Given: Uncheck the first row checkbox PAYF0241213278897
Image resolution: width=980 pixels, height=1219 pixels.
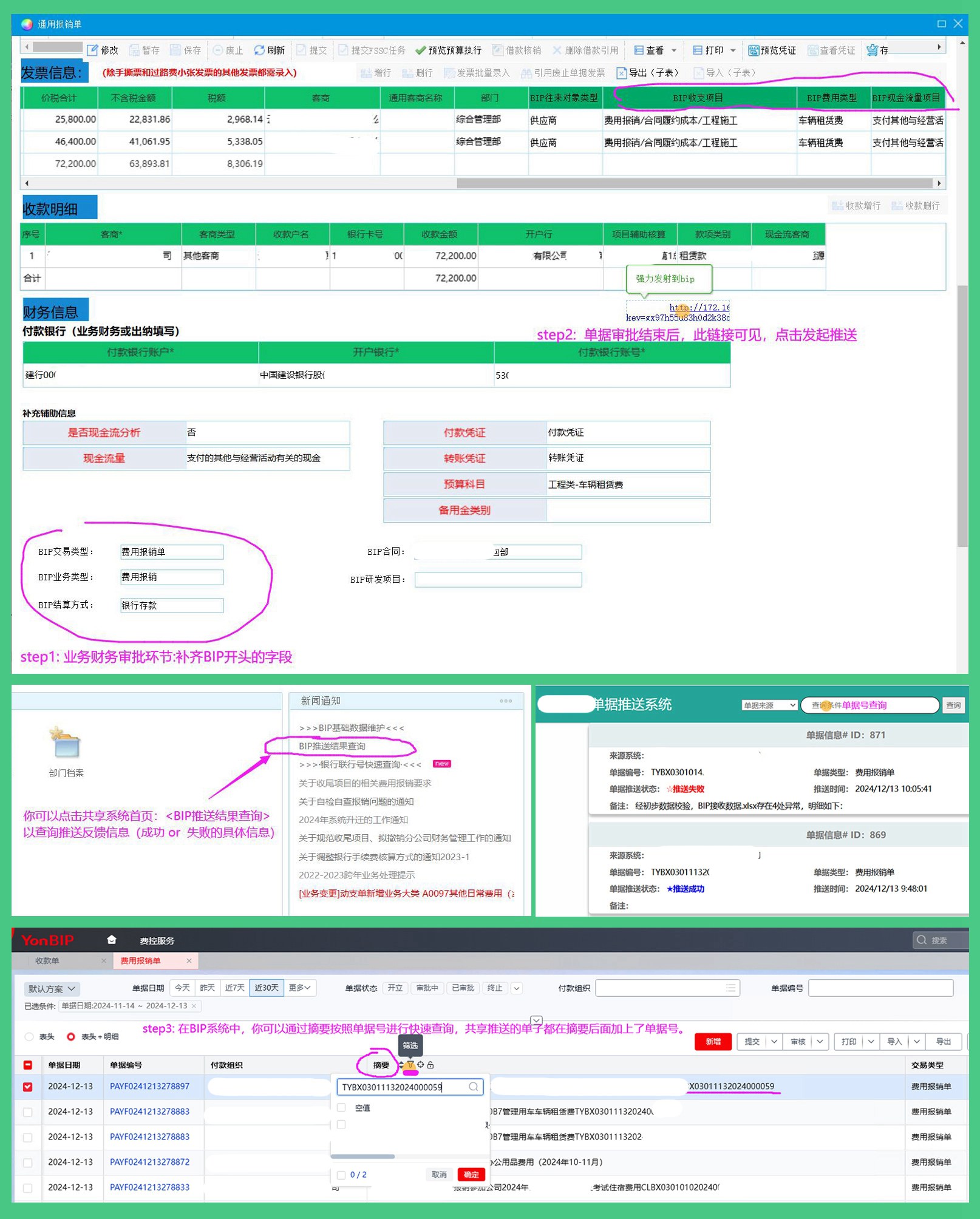Looking at the screenshot, I should click(x=28, y=1087).
